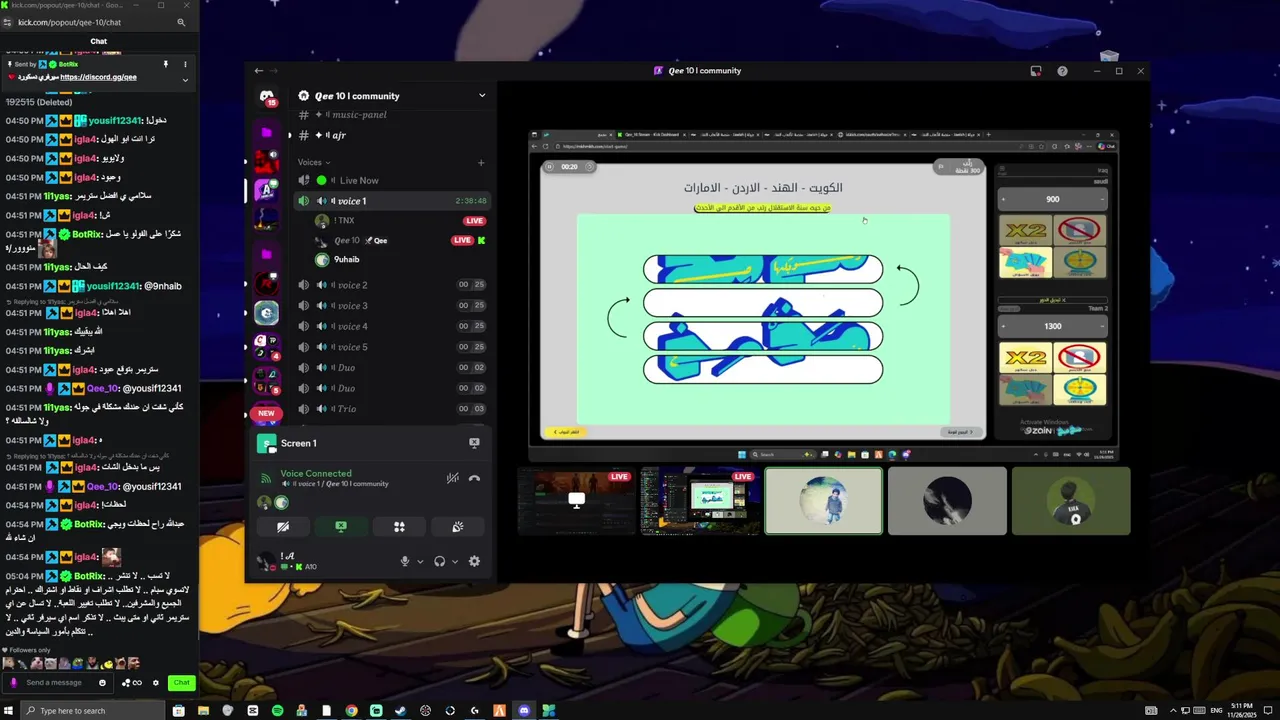Open soundboard button
Image resolution: width=1280 pixels, height=720 pixels.
coord(458,527)
